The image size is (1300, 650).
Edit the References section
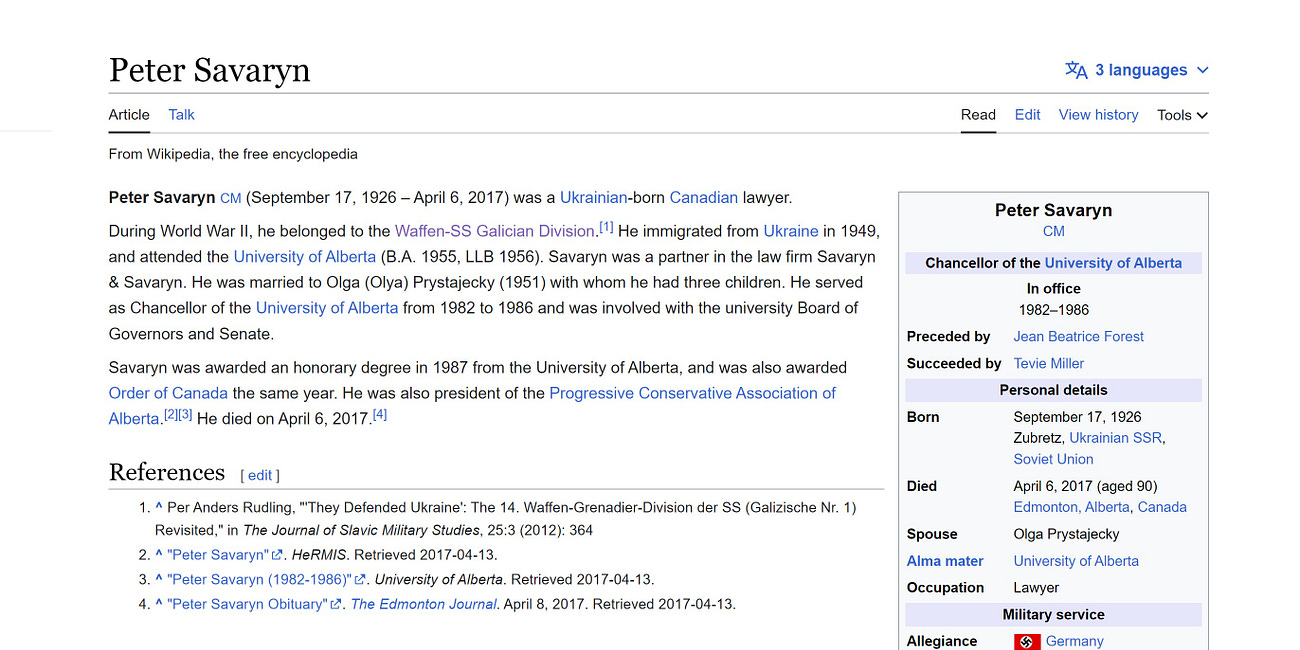click(x=260, y=475)
